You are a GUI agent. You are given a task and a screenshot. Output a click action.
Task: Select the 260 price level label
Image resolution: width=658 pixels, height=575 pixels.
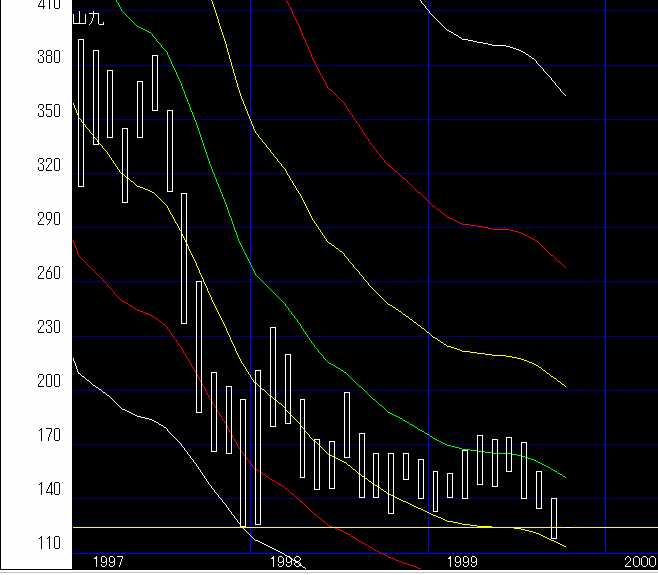click(48, 274)
